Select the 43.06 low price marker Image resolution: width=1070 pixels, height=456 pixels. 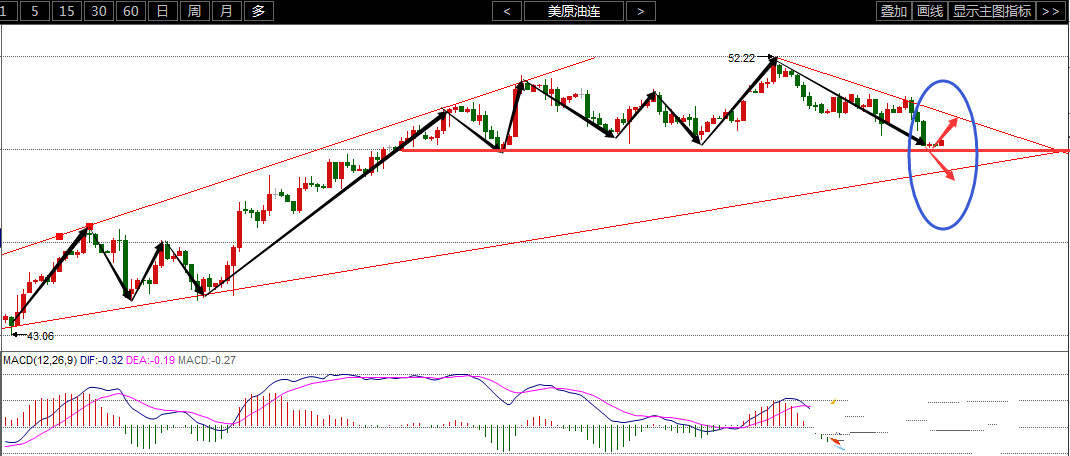click(41, 336)
